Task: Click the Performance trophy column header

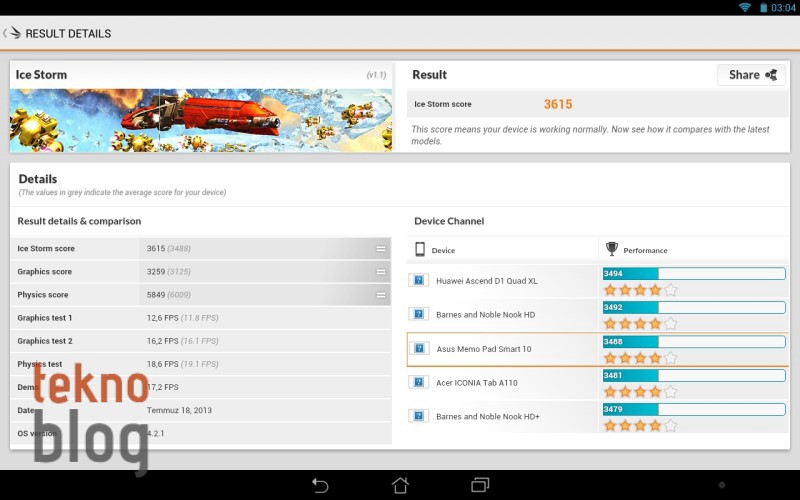Action: [612, 249]
